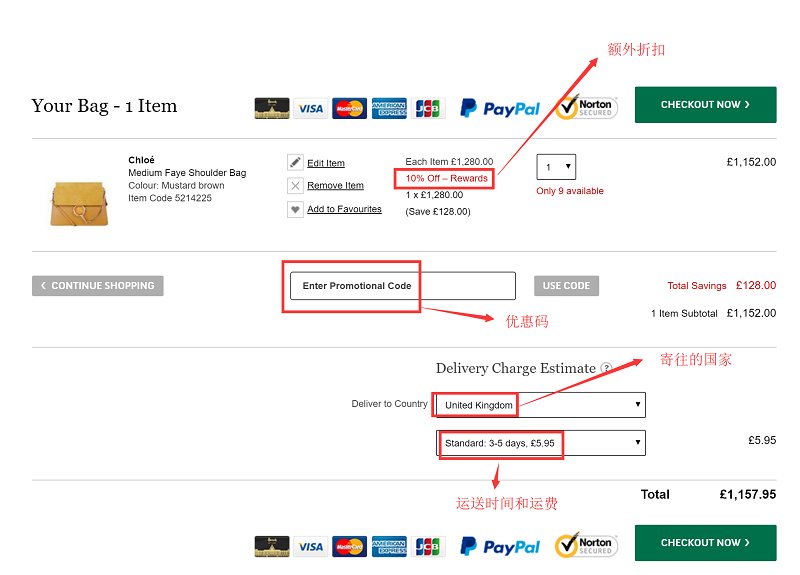This screenshot has height=575, width=800.
Task: Focus the Enter Promotional Code field
Action: [403, 286]
